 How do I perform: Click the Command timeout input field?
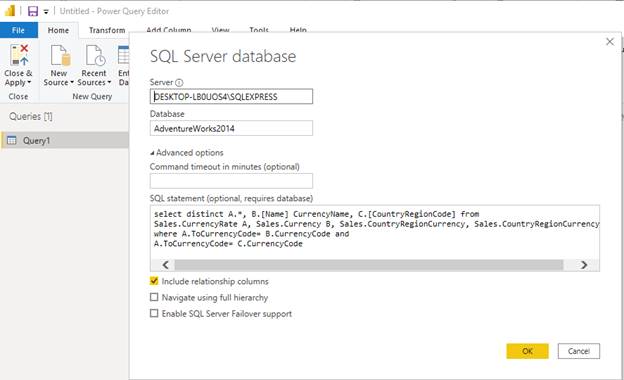[231, 181]
